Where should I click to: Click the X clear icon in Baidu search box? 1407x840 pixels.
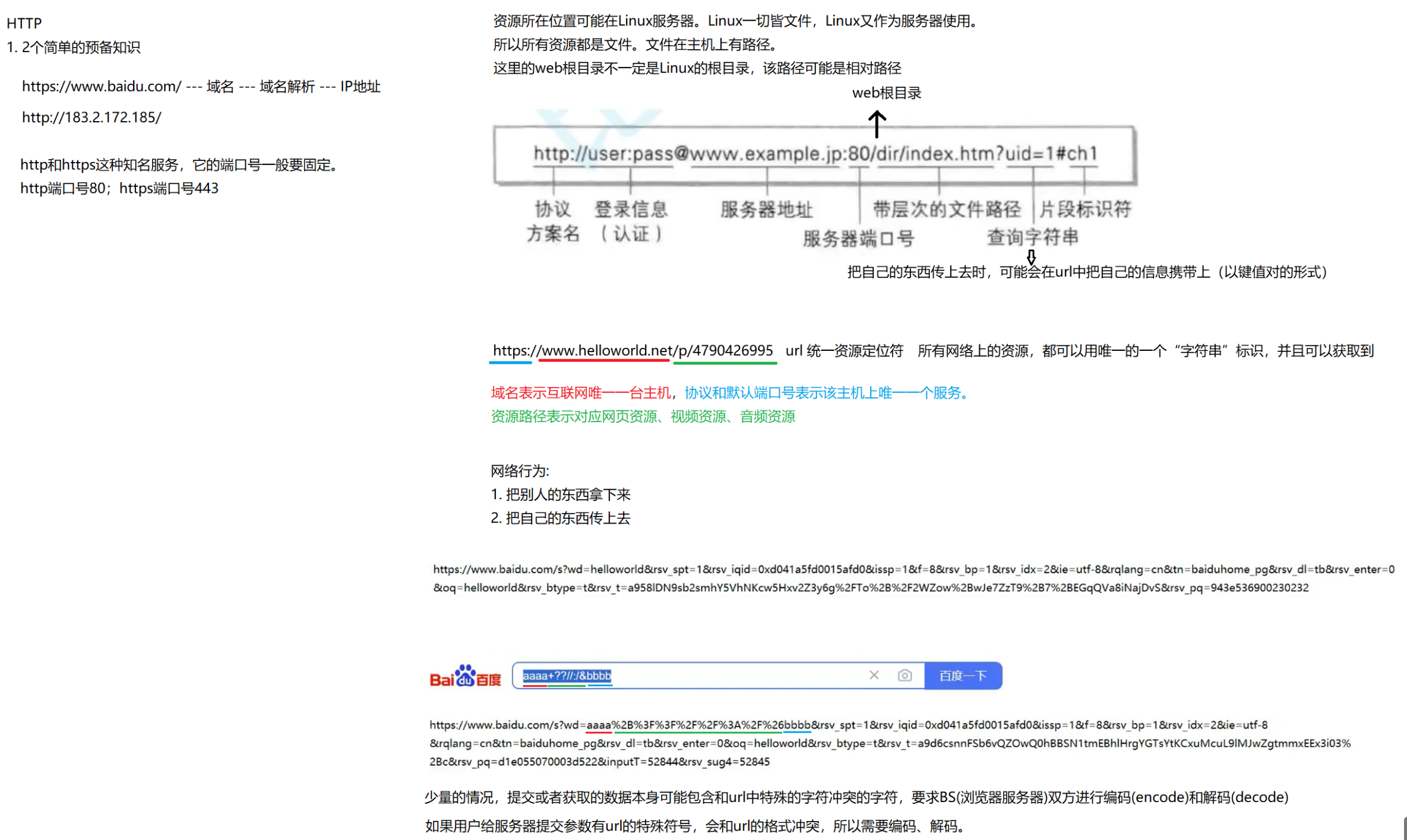pyautogui.click(x=874, y=675)
